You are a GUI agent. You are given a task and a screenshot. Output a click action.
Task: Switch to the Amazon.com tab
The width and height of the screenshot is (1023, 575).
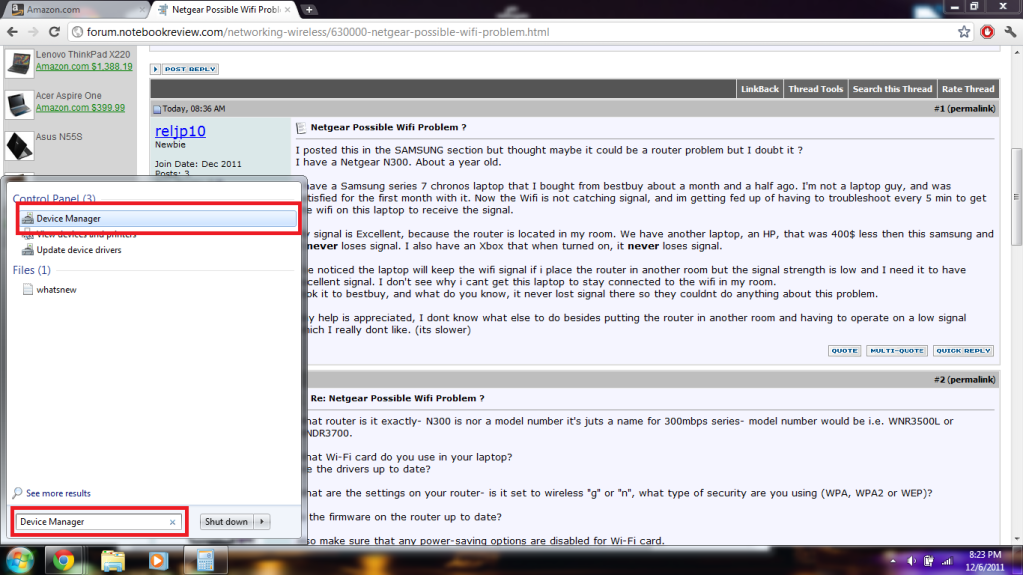tap(75, 10)
